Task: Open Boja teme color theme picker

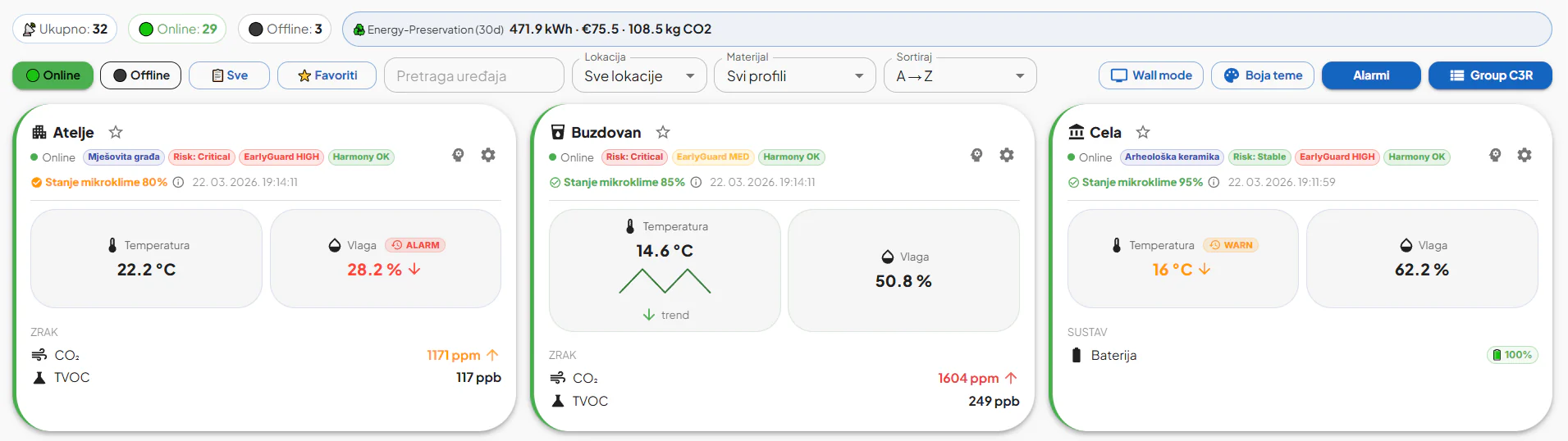Action: click(1263, 75)
